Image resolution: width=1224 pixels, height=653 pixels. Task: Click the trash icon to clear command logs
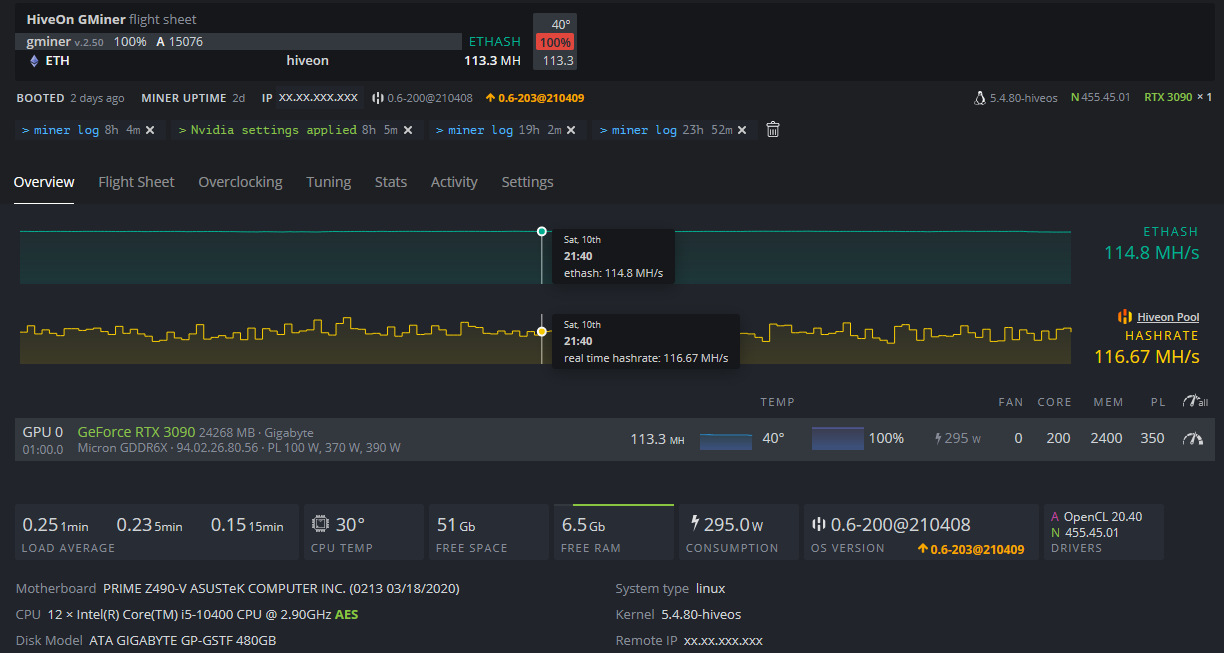[773, 129]
